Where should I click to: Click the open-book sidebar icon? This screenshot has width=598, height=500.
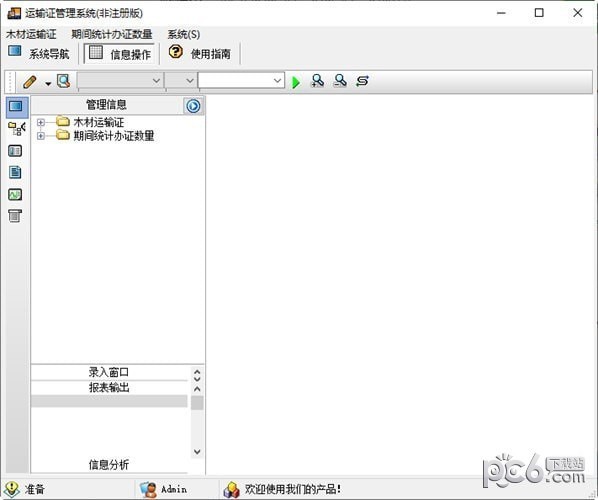pyautogui.click(x=15, y=151)
